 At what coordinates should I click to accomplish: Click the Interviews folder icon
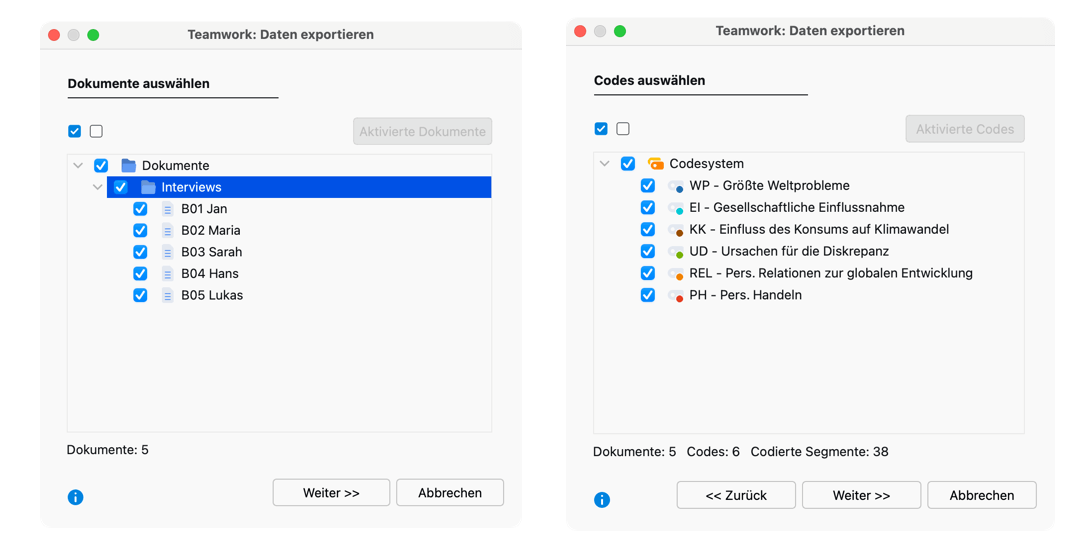(149, 187)
